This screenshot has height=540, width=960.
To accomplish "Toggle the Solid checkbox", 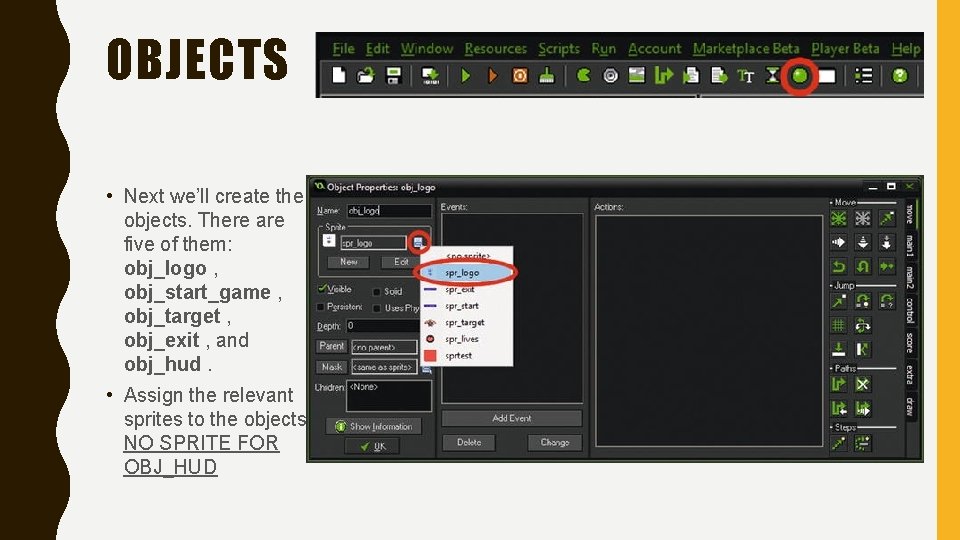I will tap(377, 291).
